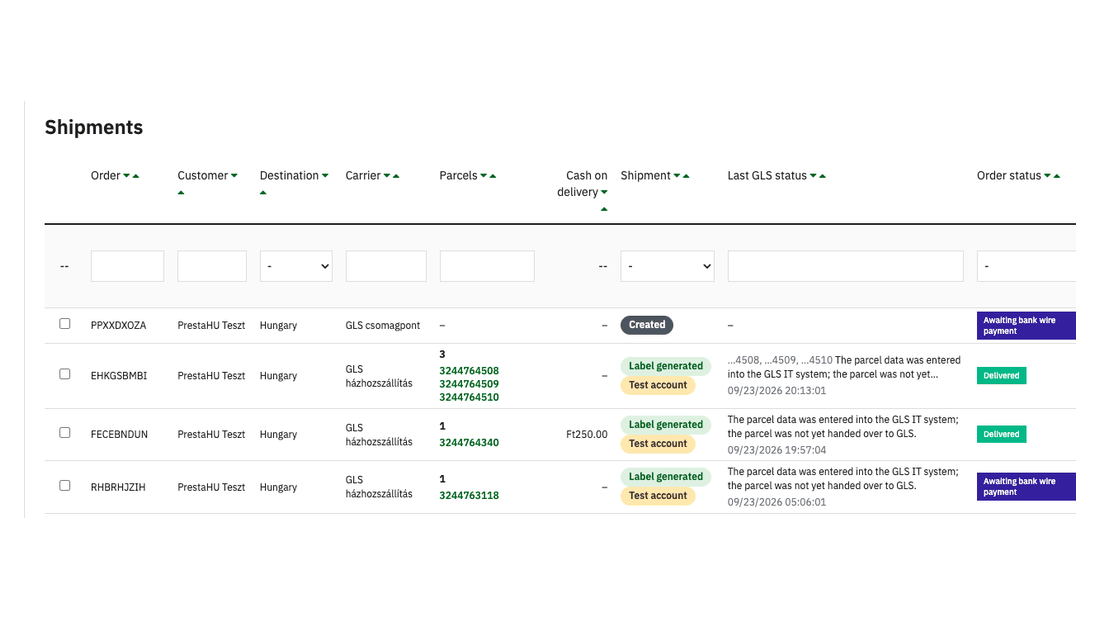
Task: Sort Order status column descending with down arrow
Action: (1047, 176)
